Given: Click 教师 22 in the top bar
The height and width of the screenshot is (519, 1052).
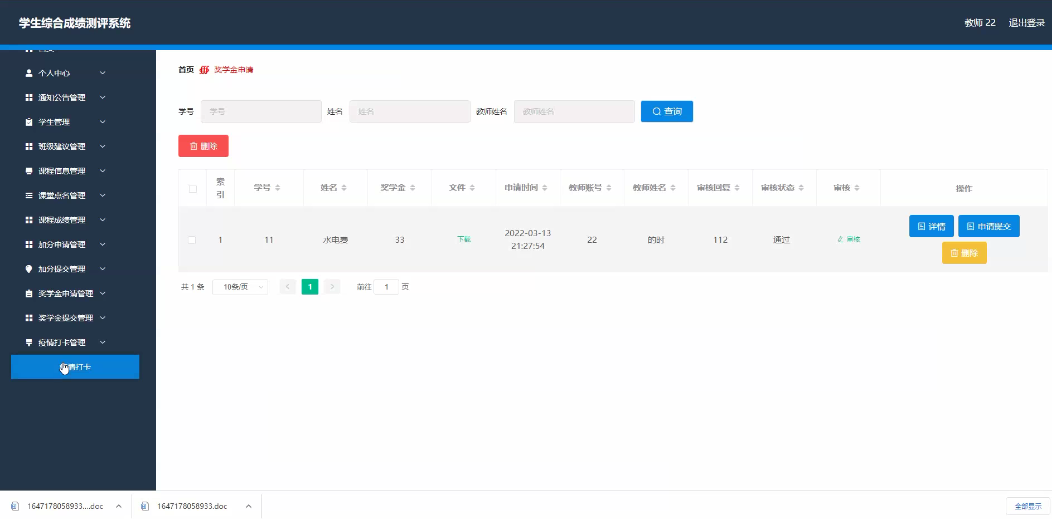Looking at the screenshot, I should click(980, 23).
